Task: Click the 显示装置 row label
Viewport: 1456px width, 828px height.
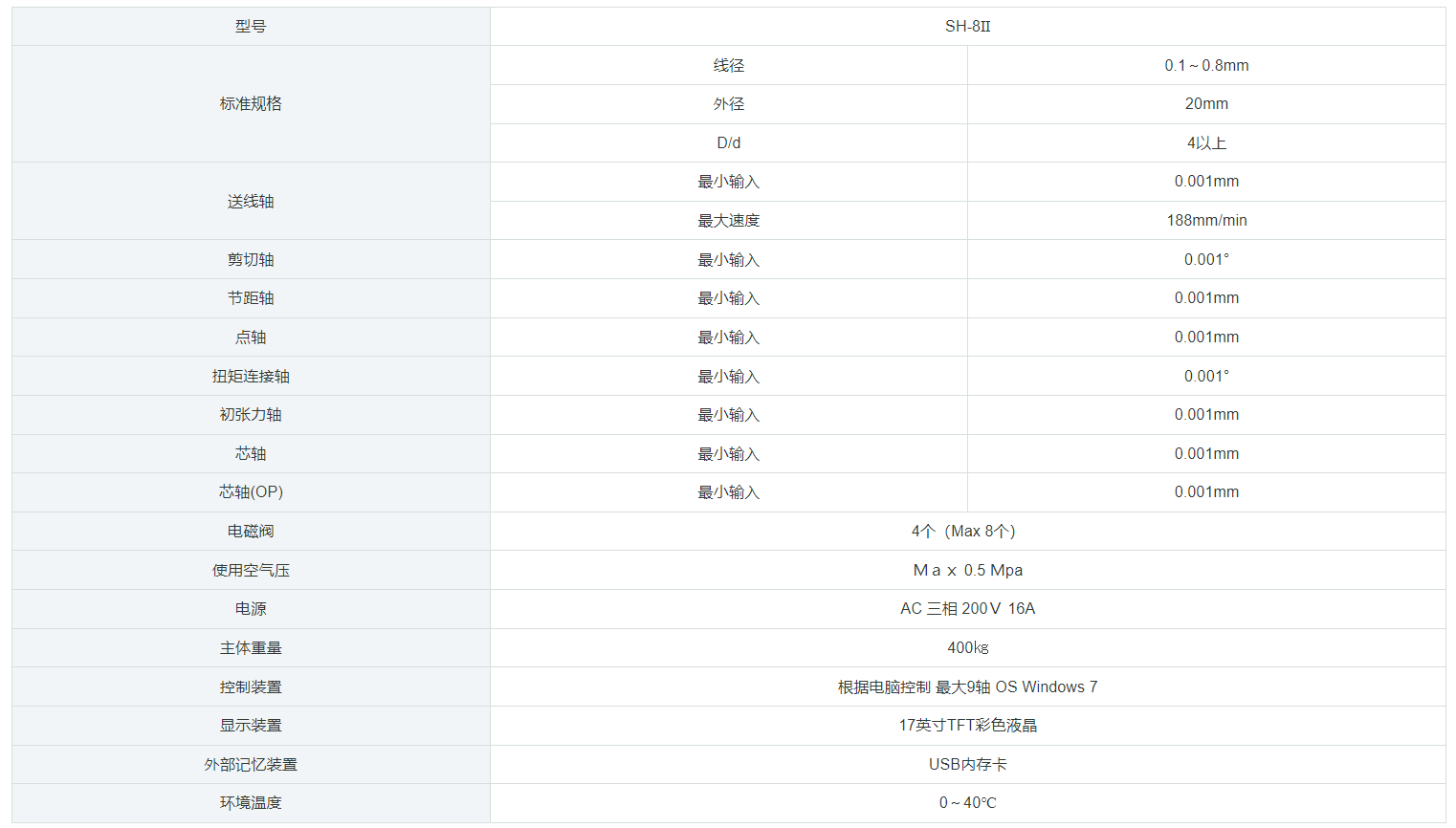Action: click(x=251, y=726)
